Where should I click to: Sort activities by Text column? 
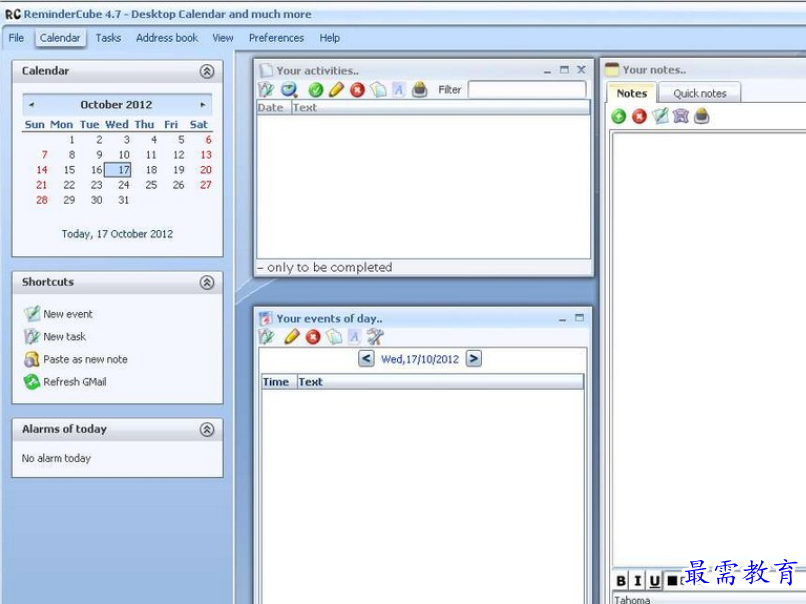[441, 107]
